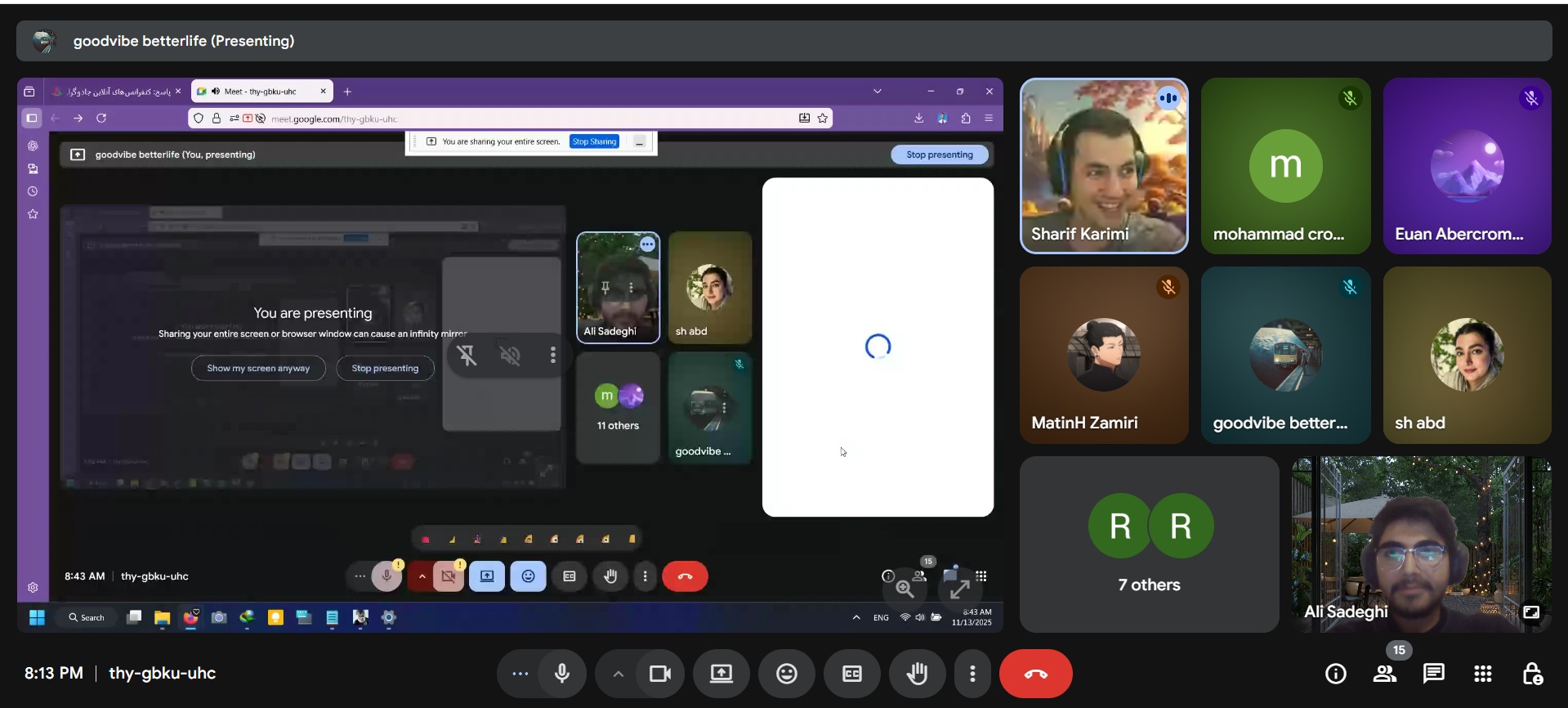Open more options three-dot menu
The height and width of the screenshot is (708, 1568).
pos(972,674)
